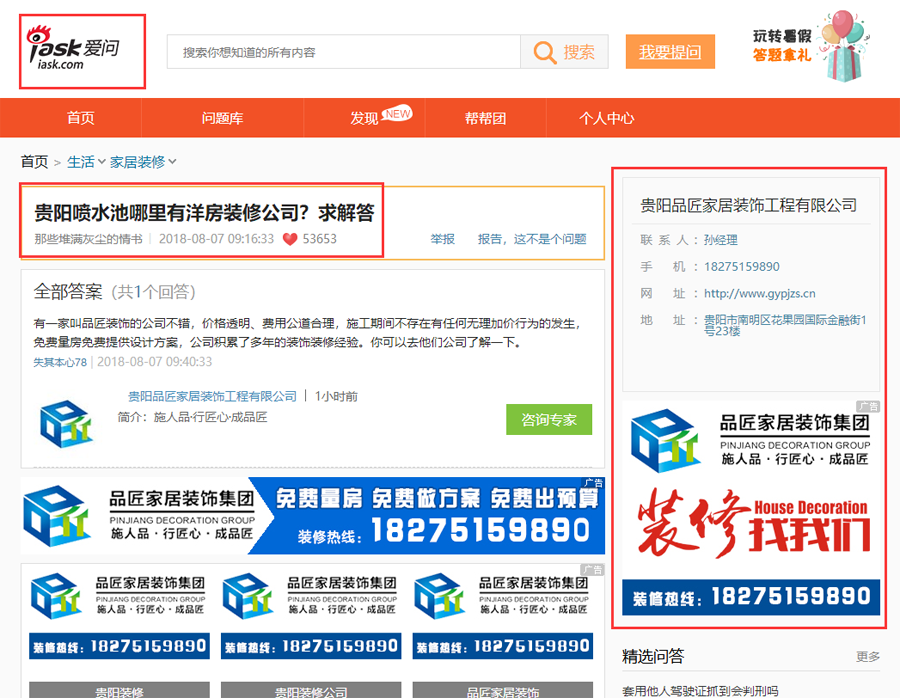The height and width of the screenshot is (698, 900).
Task: Click sidebar ad 装修找我们 House Decoration
Action: [751, 508]
